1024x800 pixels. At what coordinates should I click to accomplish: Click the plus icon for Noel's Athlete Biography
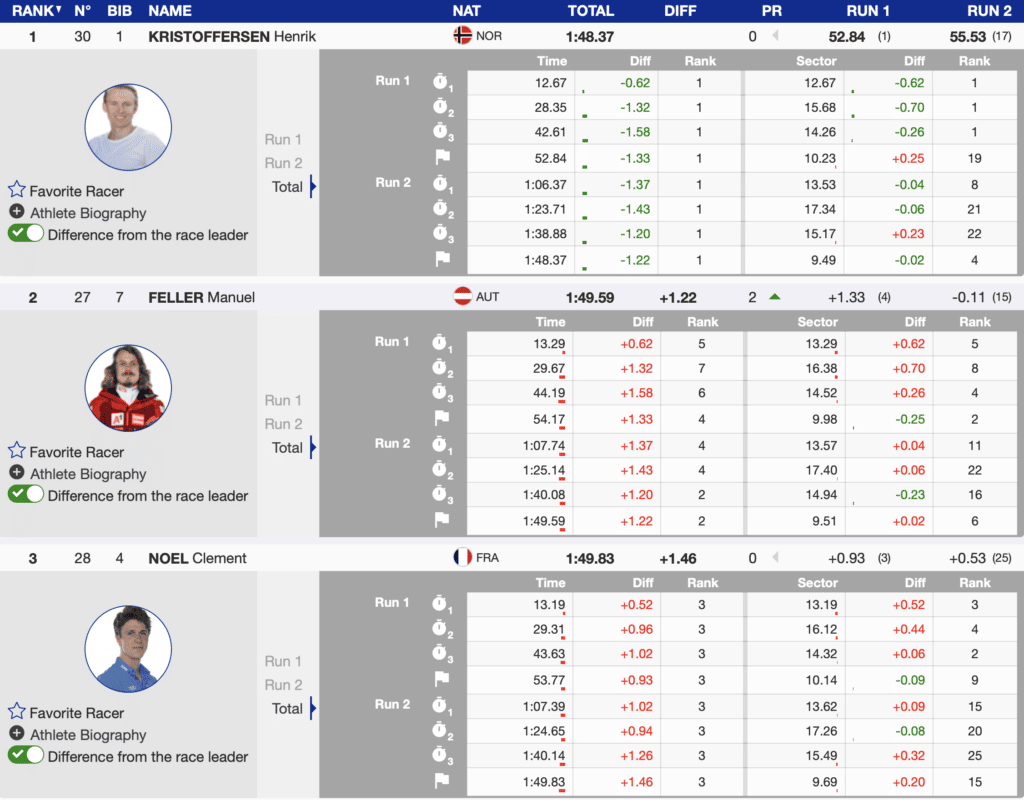coord(17,734)
